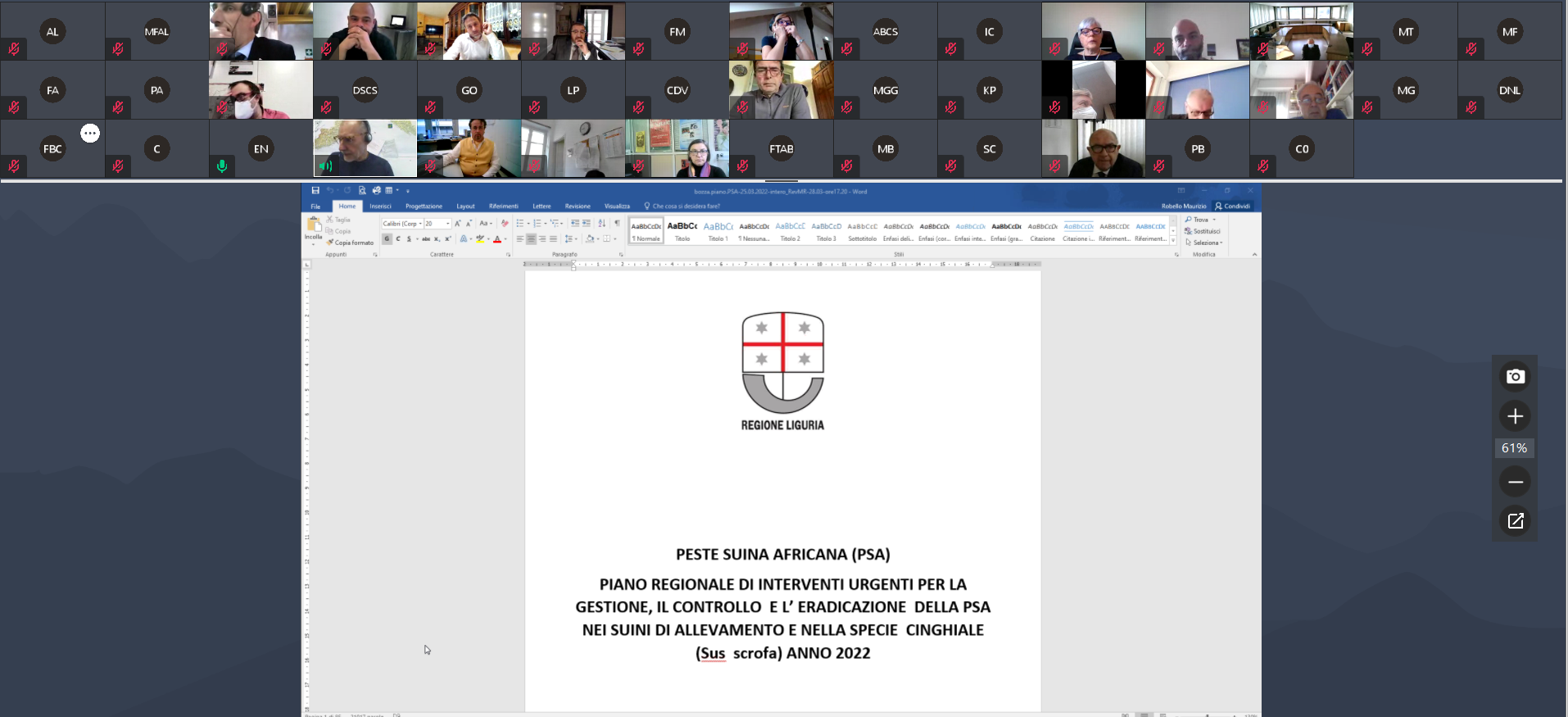This screenshot has height=717, width=1568.
Task: Toggle show paragraph marks ¶
Action: click(617, 223)
